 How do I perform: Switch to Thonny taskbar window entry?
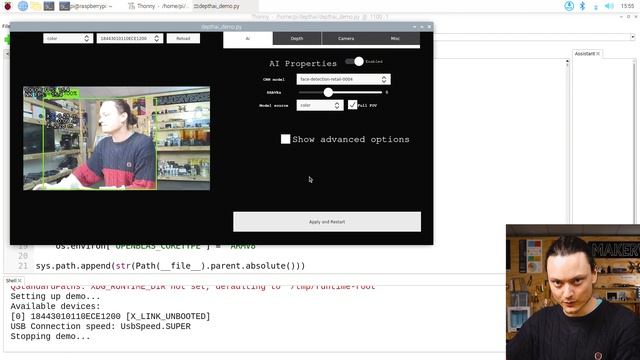(x=158, y=6)
